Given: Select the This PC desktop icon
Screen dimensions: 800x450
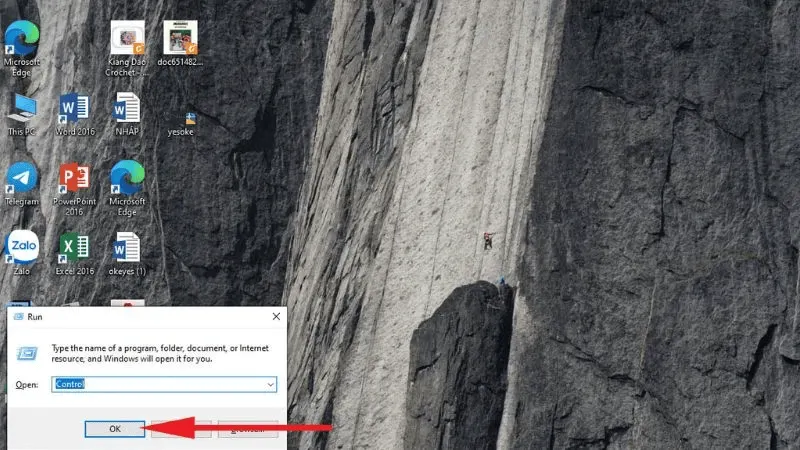Looking at the screenshot, I should tap(21, 110).
